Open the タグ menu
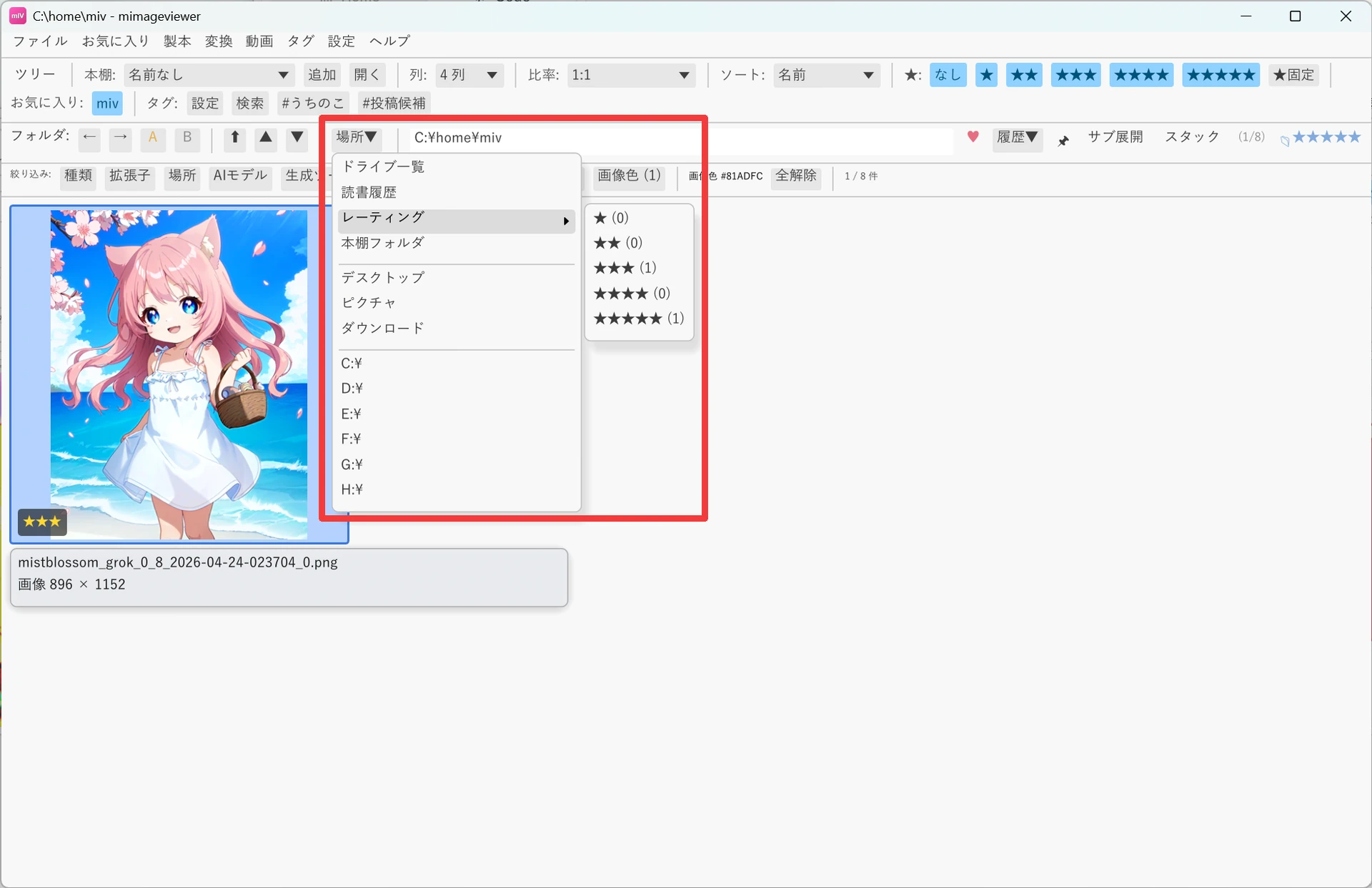 coord(301,41)
